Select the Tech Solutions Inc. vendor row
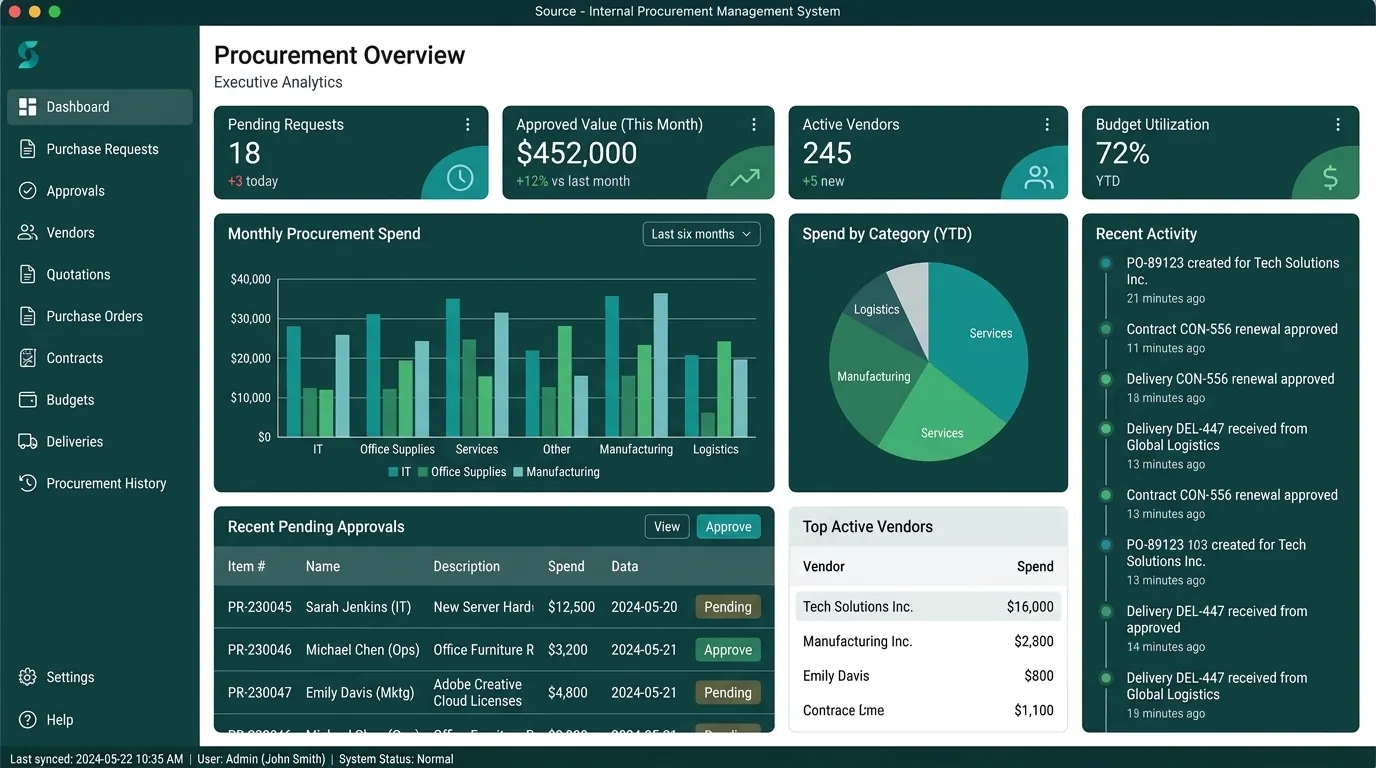 tap(928, 607)
